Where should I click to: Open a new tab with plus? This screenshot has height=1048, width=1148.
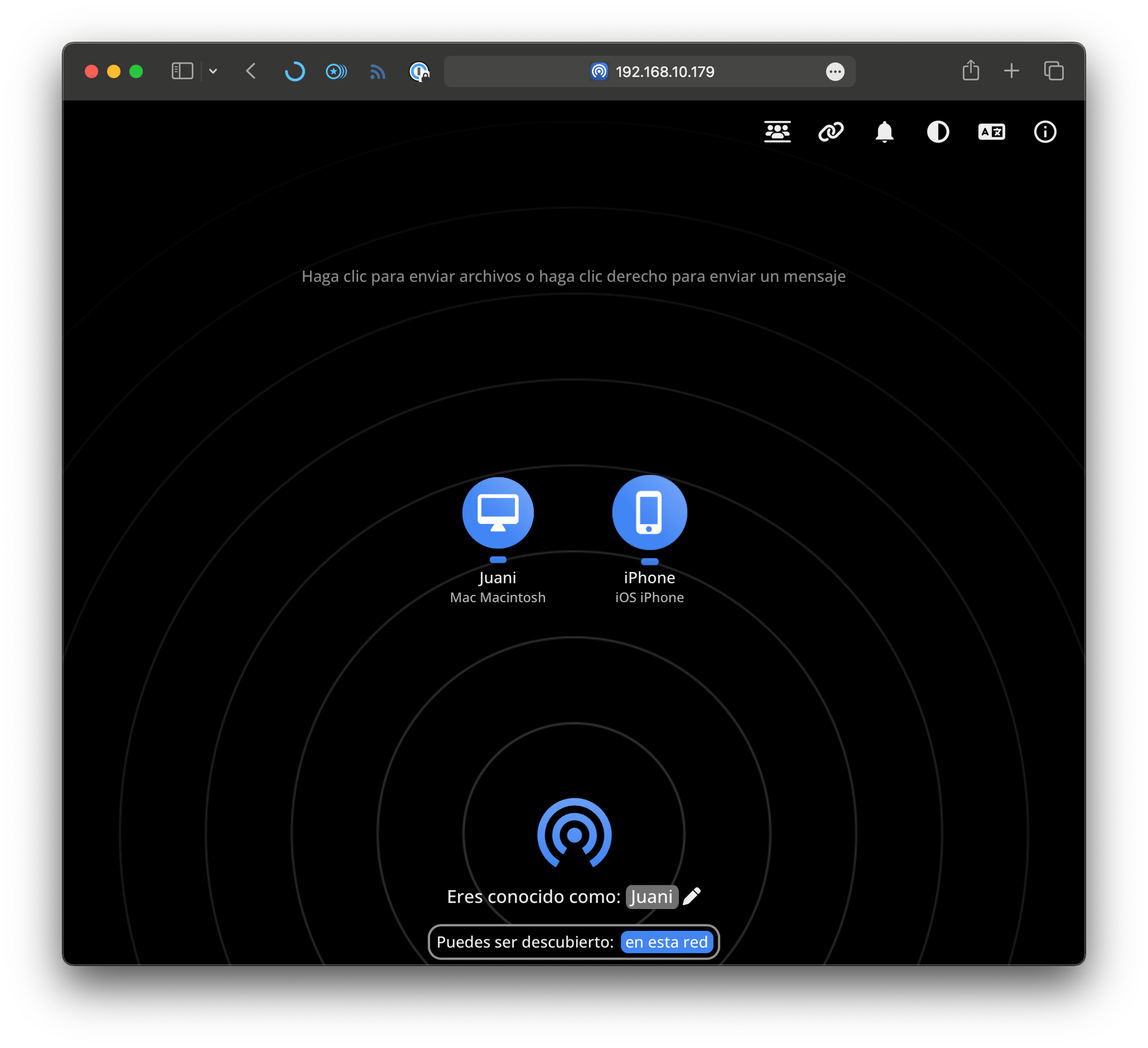[1011, 71]
